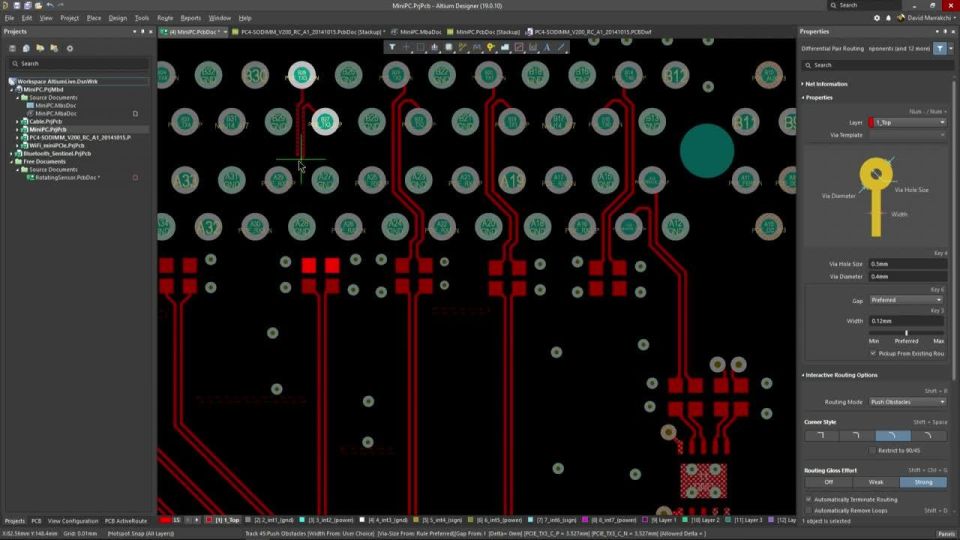
Task: Open the Place menu
Action: coord(94,18)
